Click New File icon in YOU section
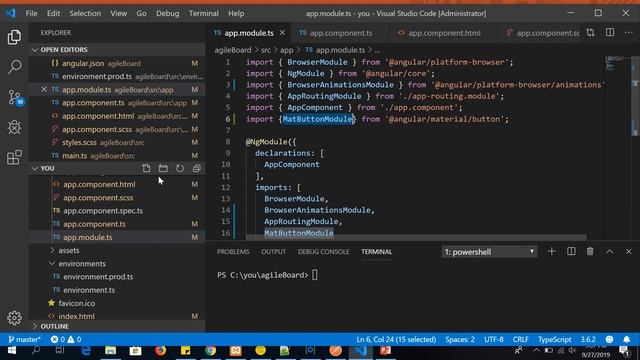This screenshot has height=360, width=640. [146, 168]
